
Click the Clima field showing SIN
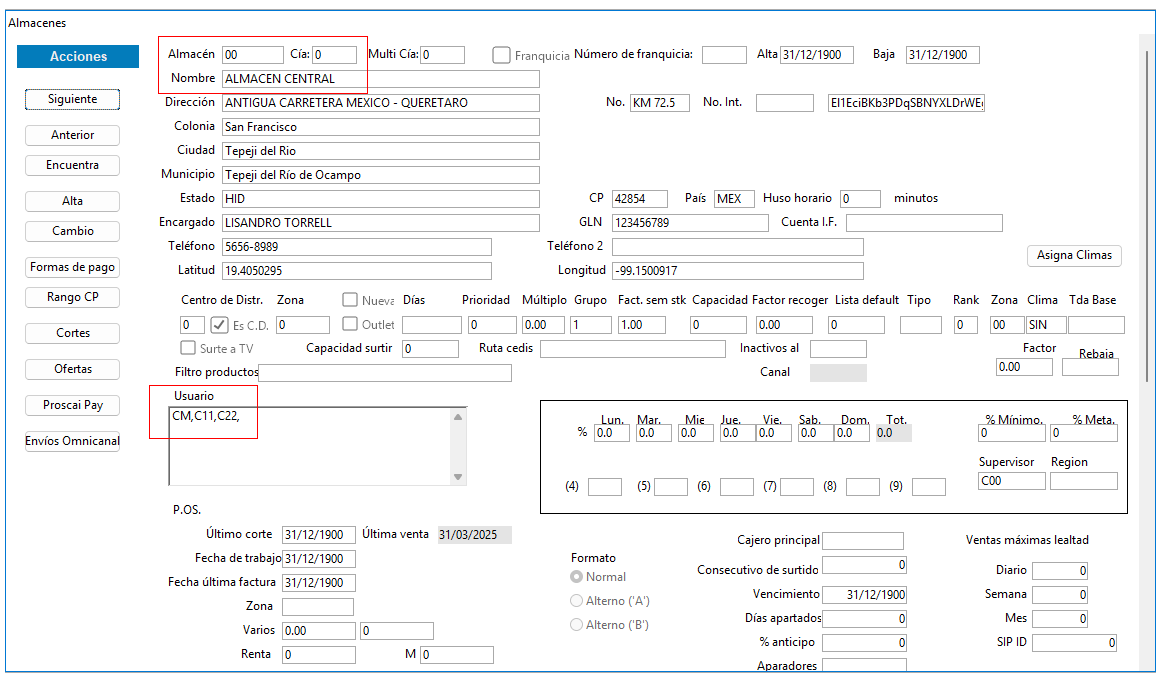click(1046, 325)
